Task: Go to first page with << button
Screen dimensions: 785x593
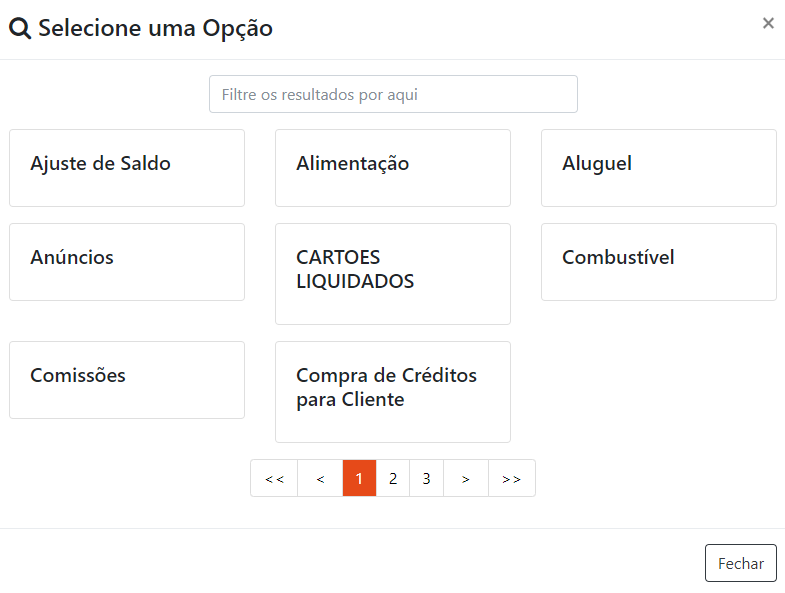Action: 274,479
